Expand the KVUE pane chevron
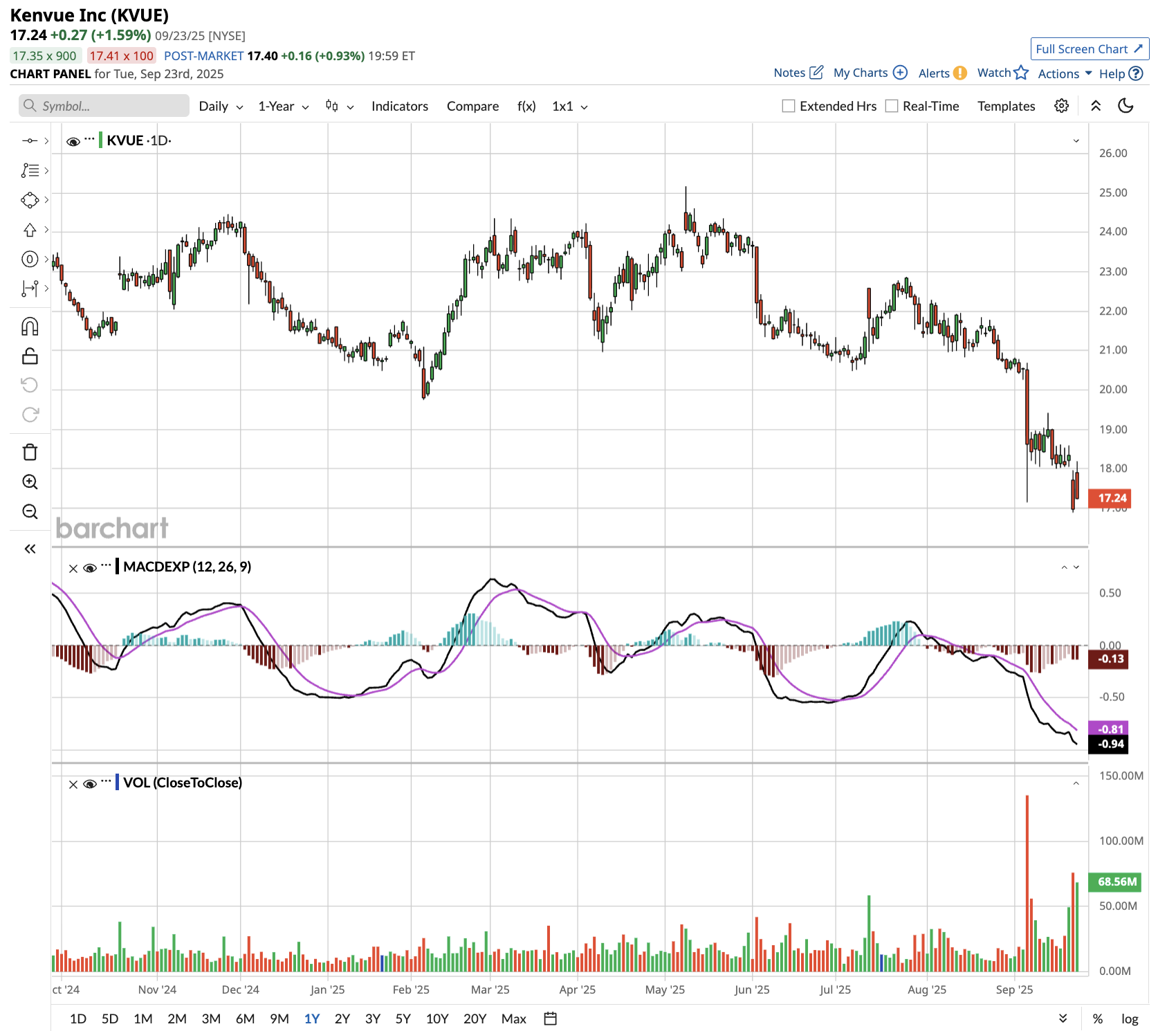This screenshot has width=1176, height=1031. tap(1076, 141)
